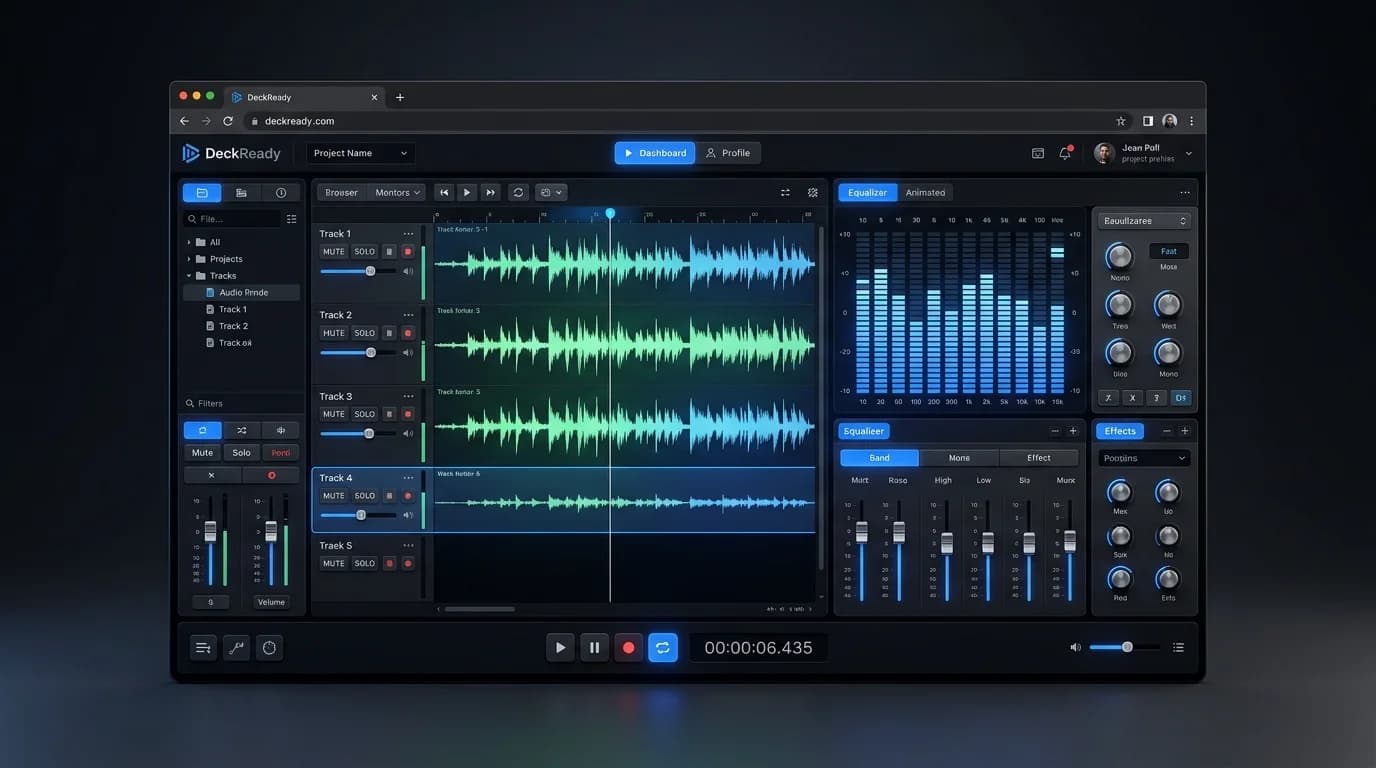Enable Solo on Track 4
This screenshot has width=1376, height=768.
click(x=365, y=495)
